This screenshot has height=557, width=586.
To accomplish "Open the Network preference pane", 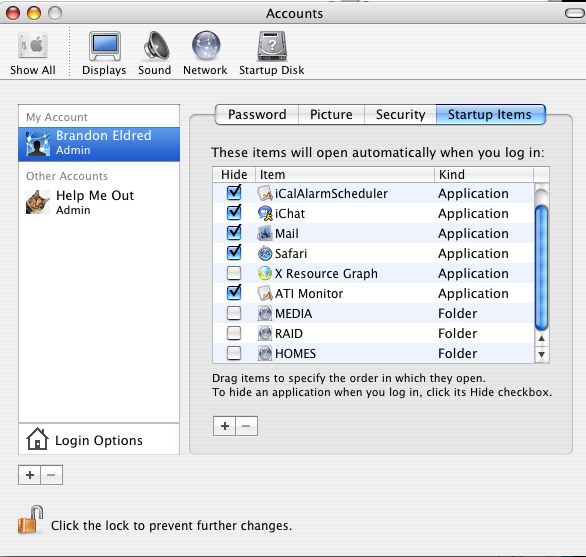I will [x=205, y=53].
